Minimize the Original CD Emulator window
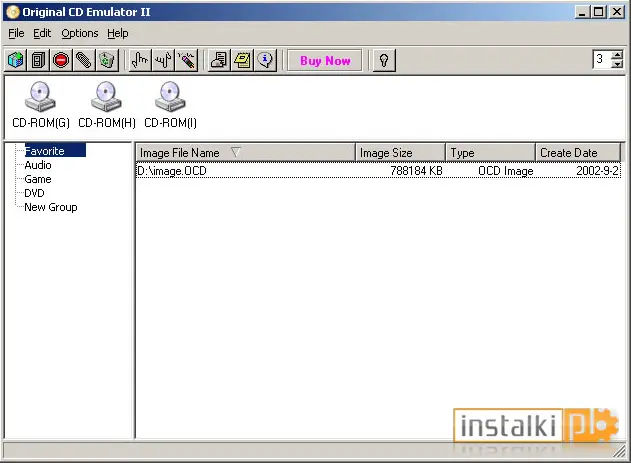631x463 pixels. point(582,12)
